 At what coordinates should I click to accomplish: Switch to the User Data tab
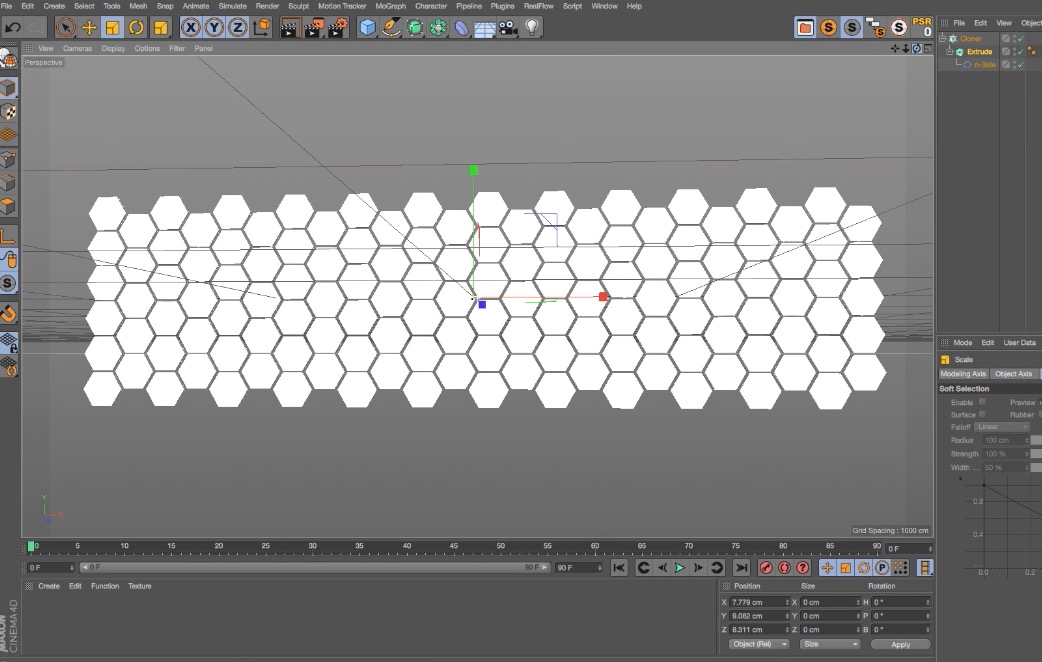pyautogui.click(x=1019, y=342)
